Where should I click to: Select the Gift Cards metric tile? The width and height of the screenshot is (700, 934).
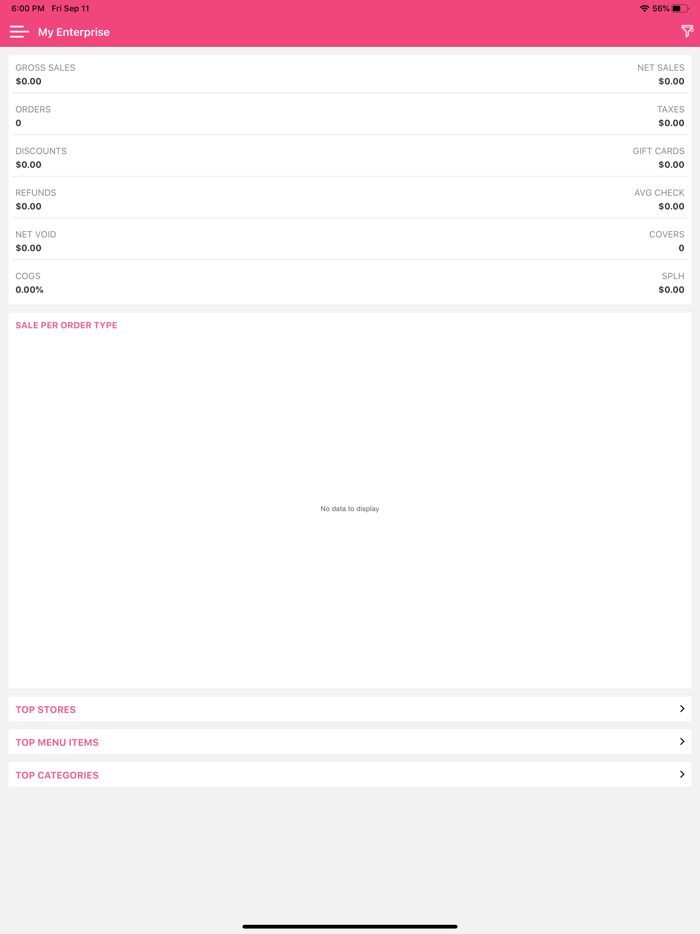(x=520, y=157)
